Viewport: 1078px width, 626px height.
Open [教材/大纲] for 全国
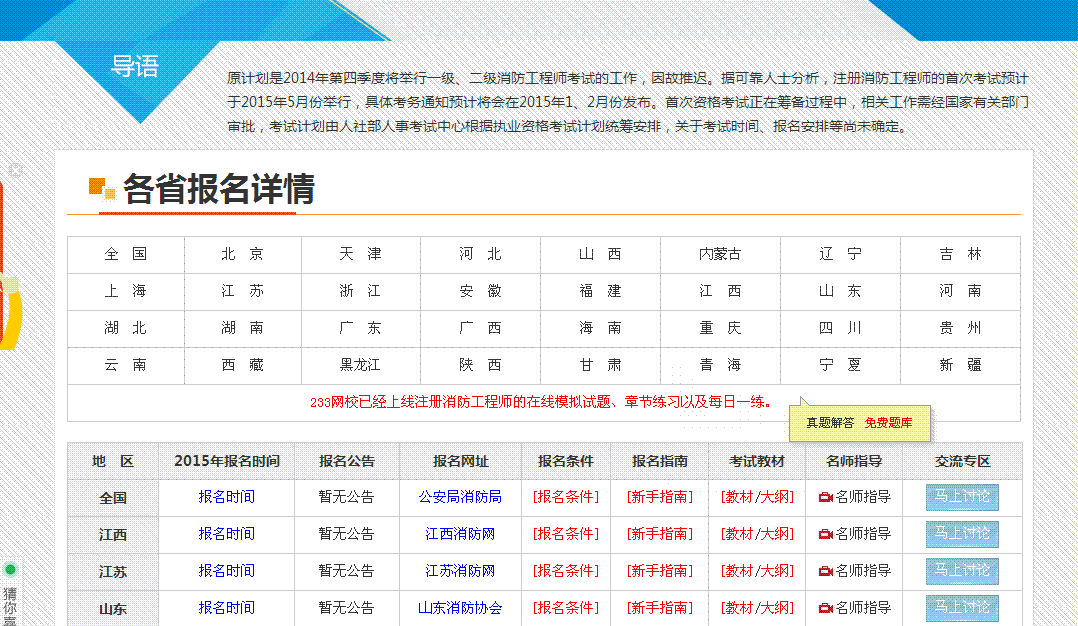coord(757,498)
